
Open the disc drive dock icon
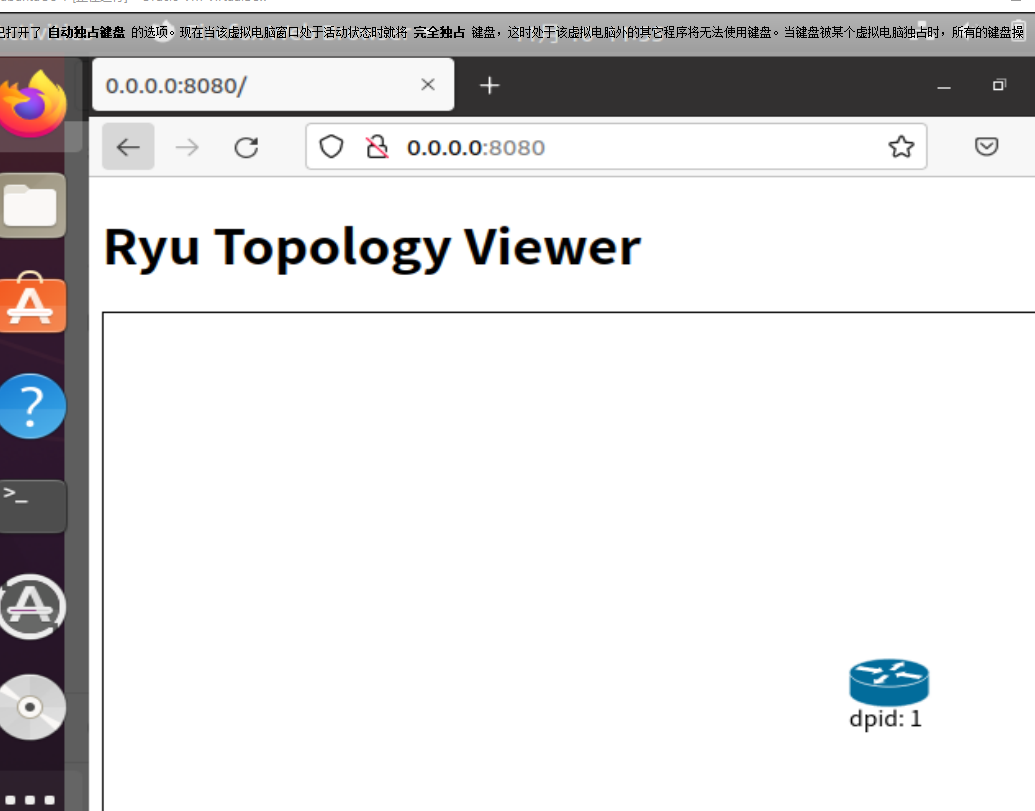coord(32,707)
